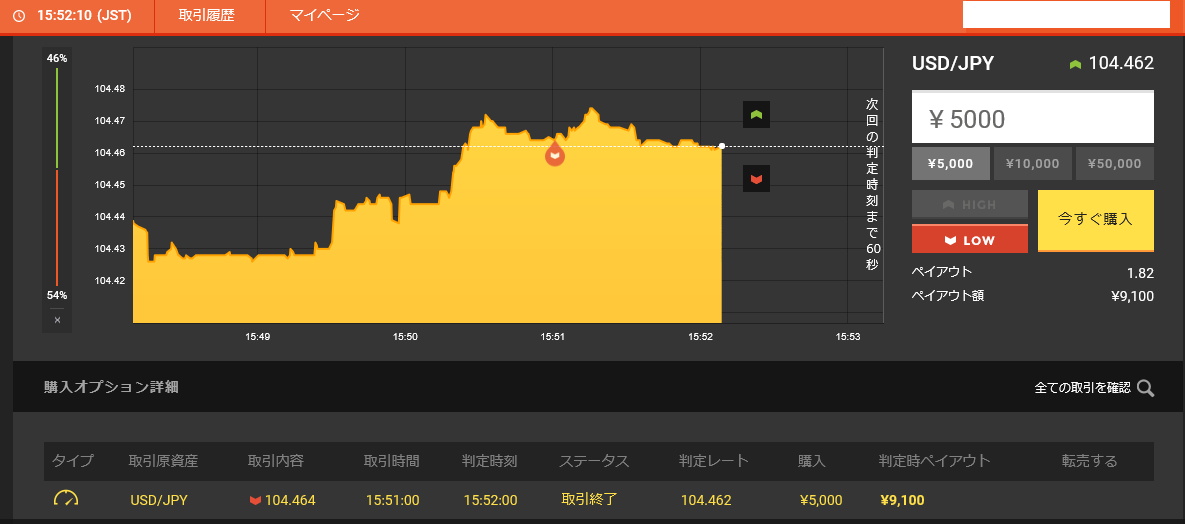Click the red arrow icon beside 104.464

click(x=255, y=500)
